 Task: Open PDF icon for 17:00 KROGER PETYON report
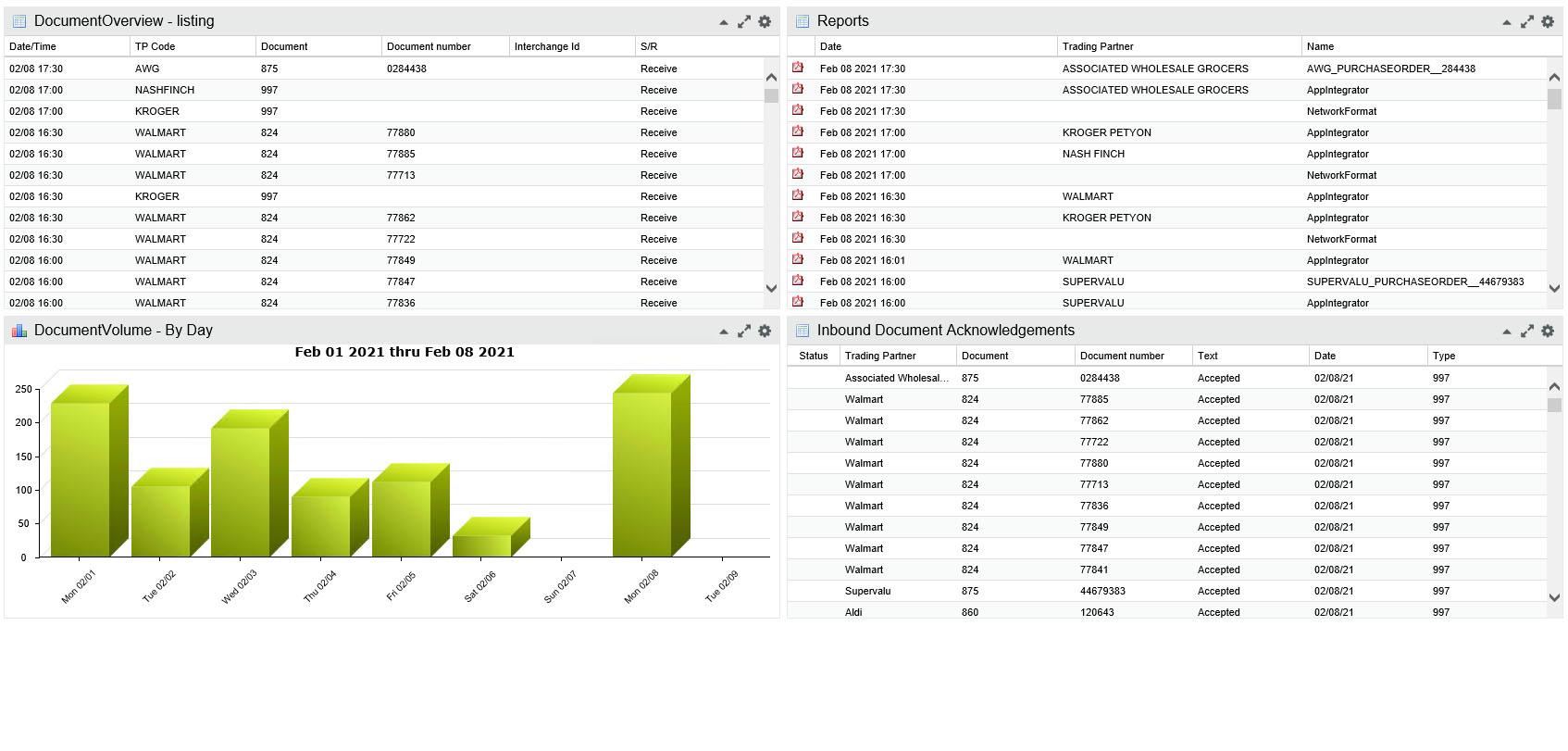[x=798, y=131]
